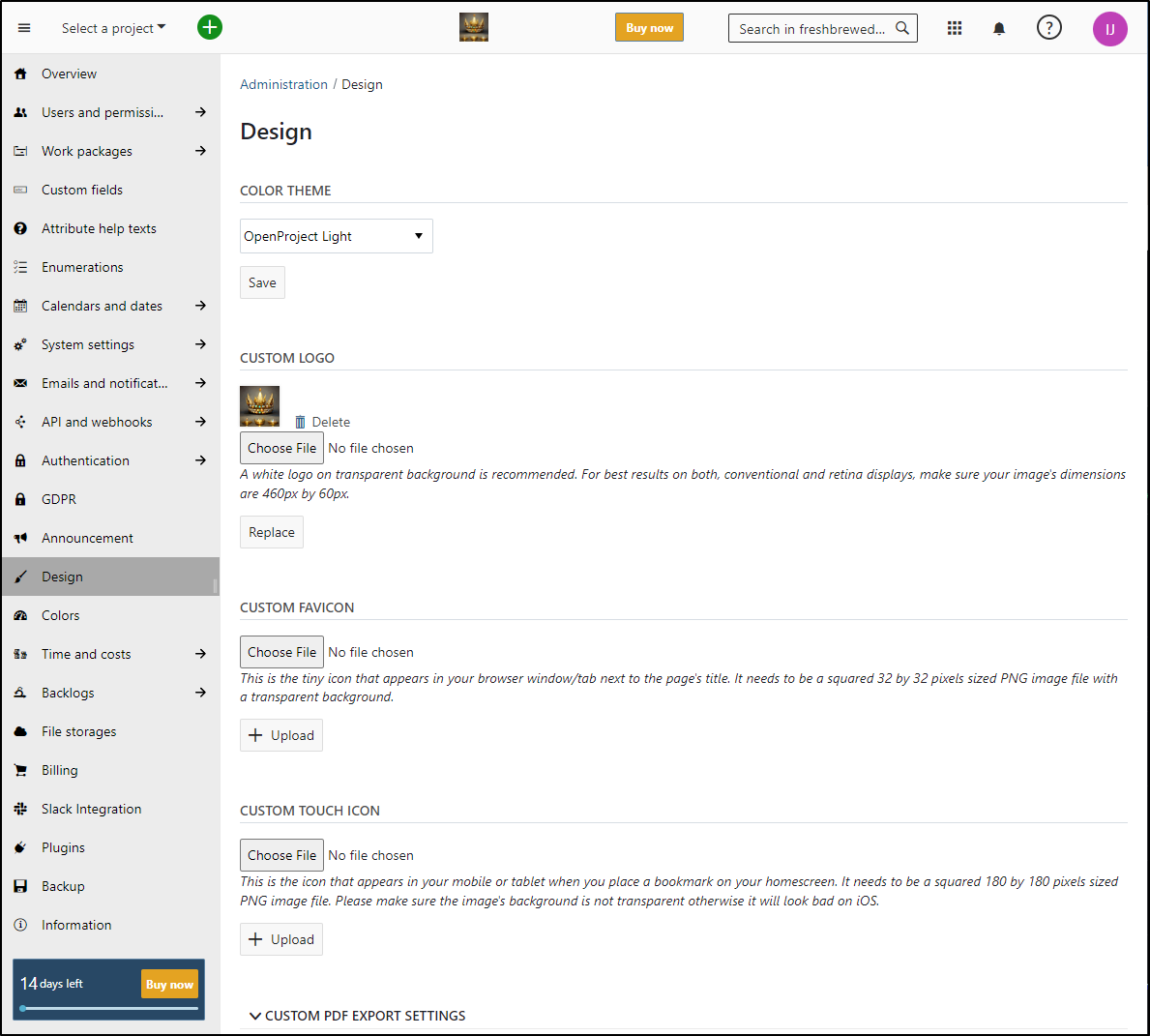Screen dimensions: 1150x1036
Task: Expand Custom PDF Export Settings section
Action: [357, 1017]
